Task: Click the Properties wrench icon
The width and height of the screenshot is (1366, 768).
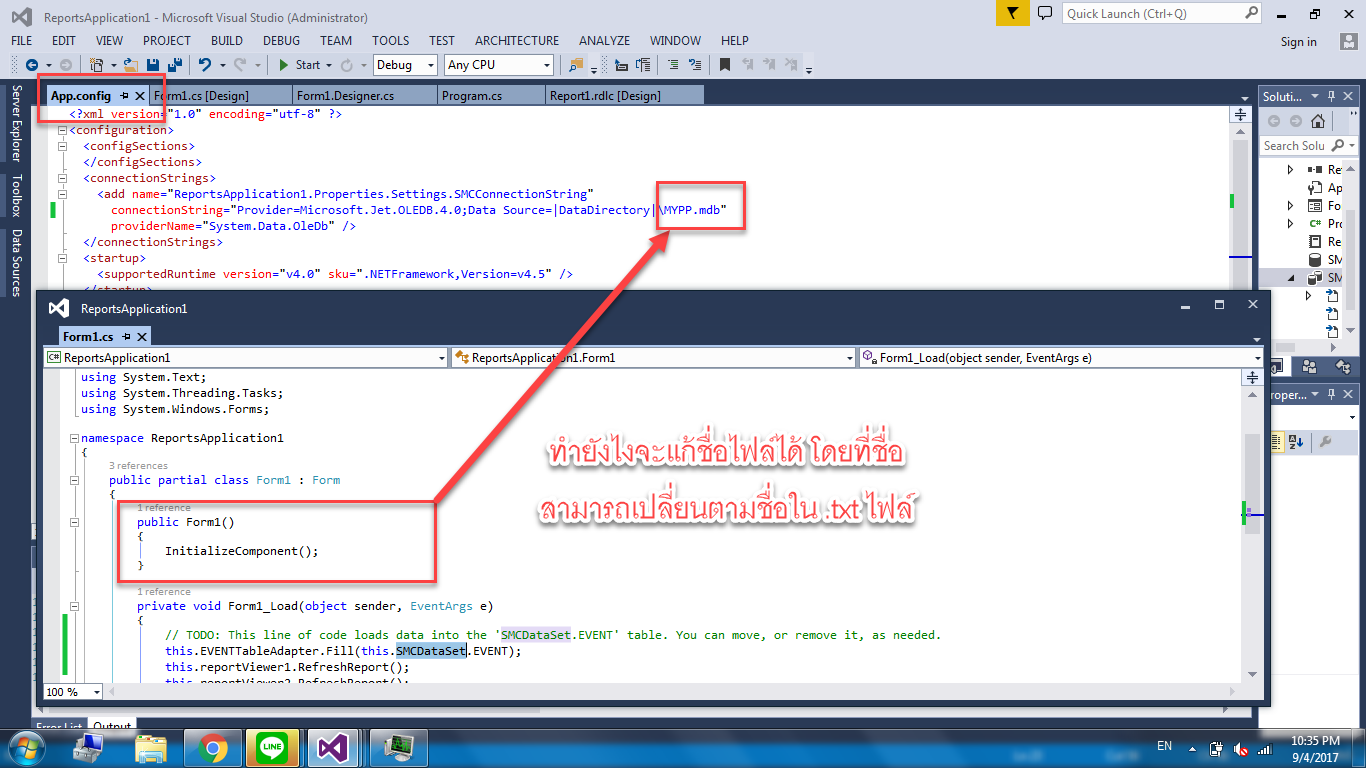Action: point(1326,442)
